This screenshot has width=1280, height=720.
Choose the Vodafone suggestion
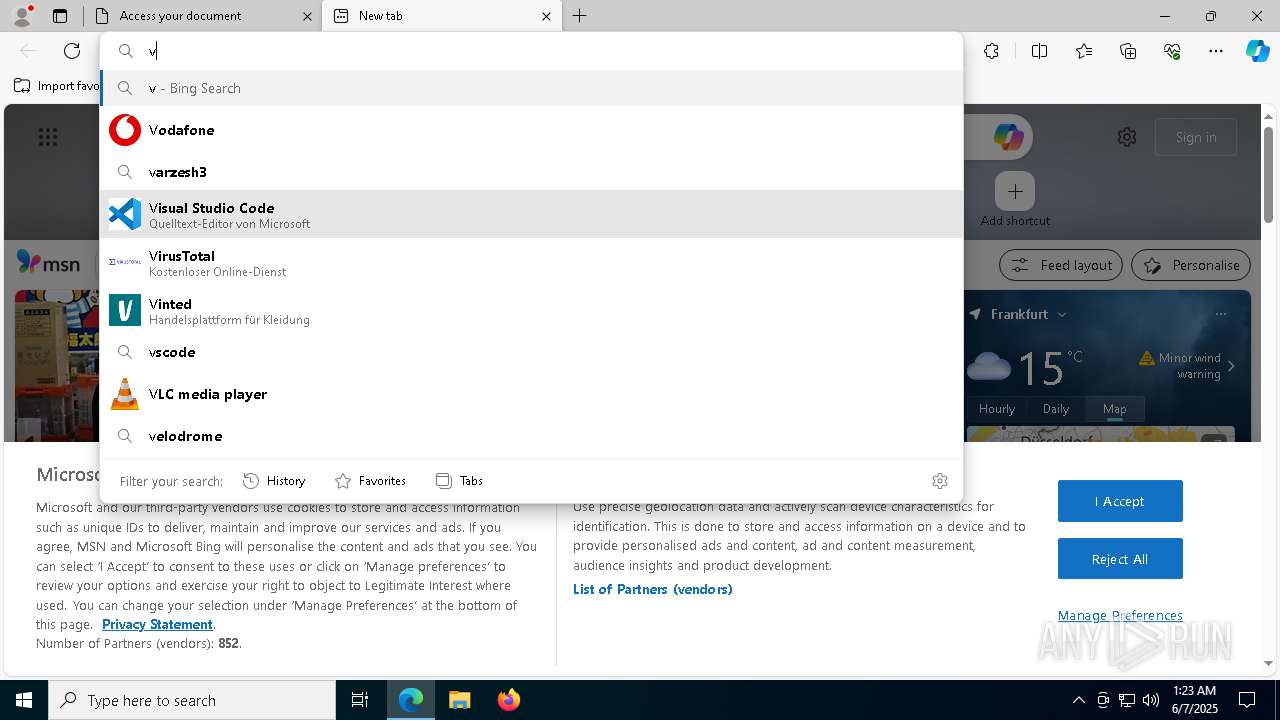click(x=531, y=130)
